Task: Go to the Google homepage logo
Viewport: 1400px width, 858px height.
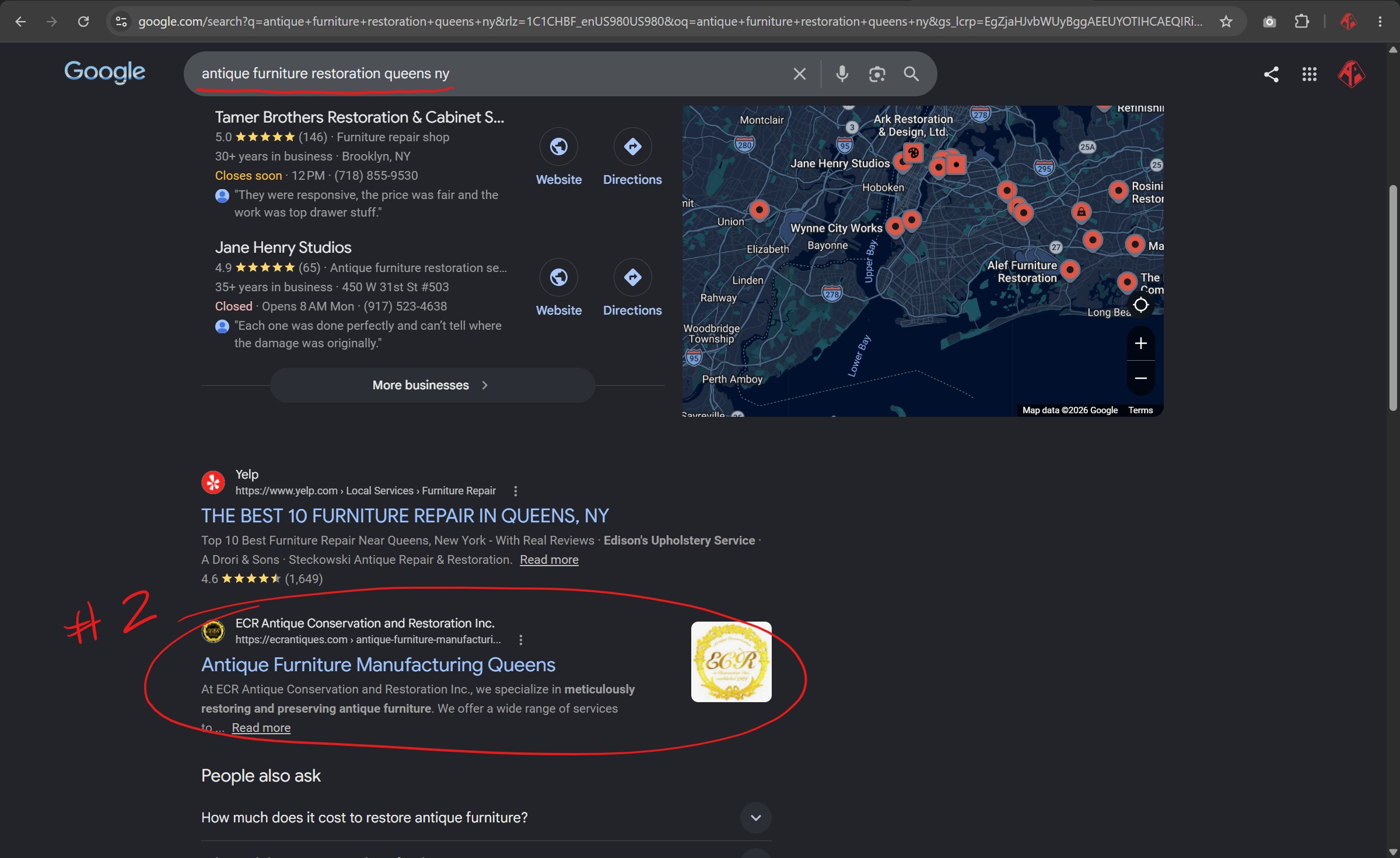Action: tap(104, 72)
